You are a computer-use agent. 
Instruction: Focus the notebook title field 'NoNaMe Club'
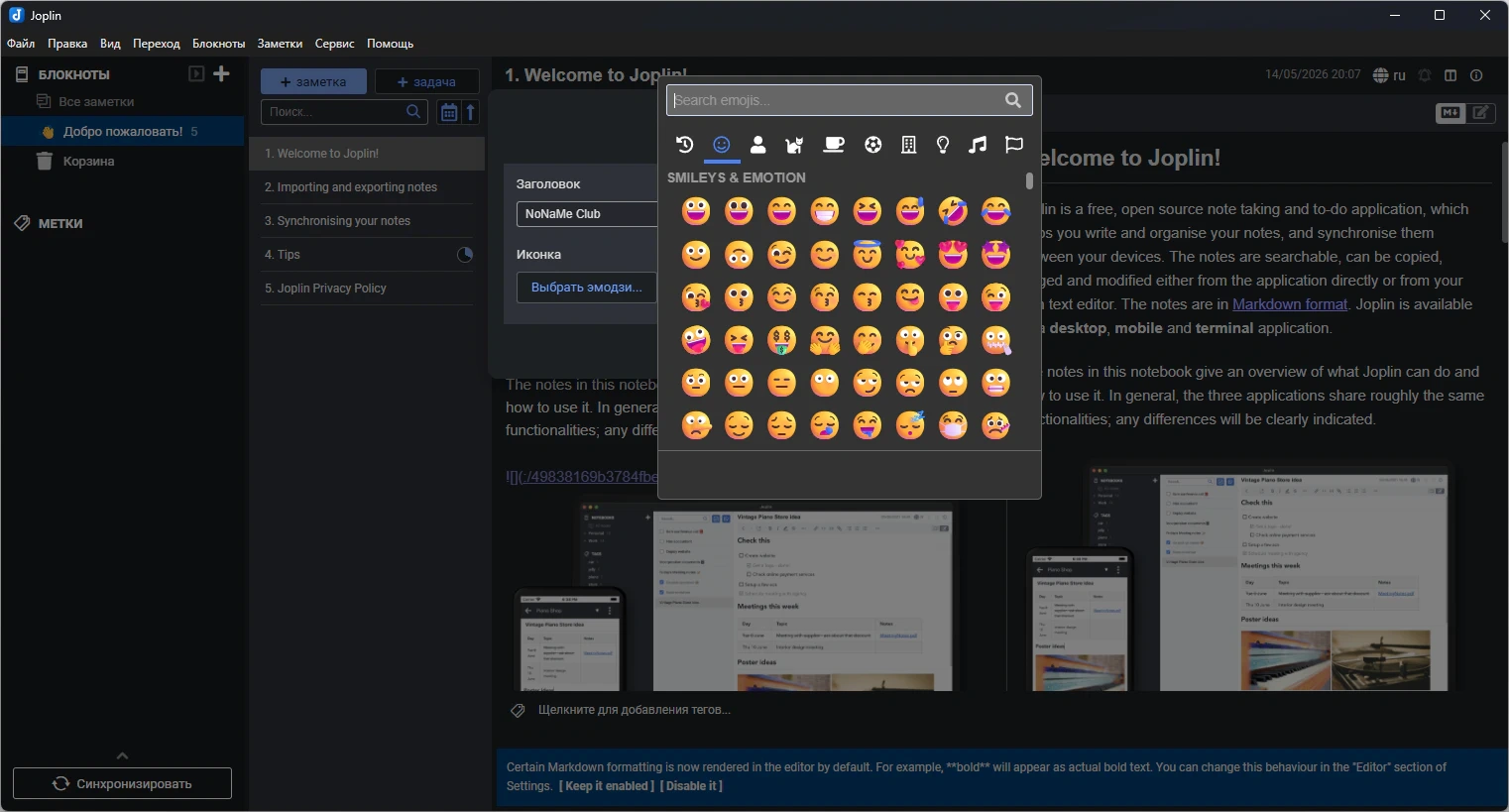[587, 214]
